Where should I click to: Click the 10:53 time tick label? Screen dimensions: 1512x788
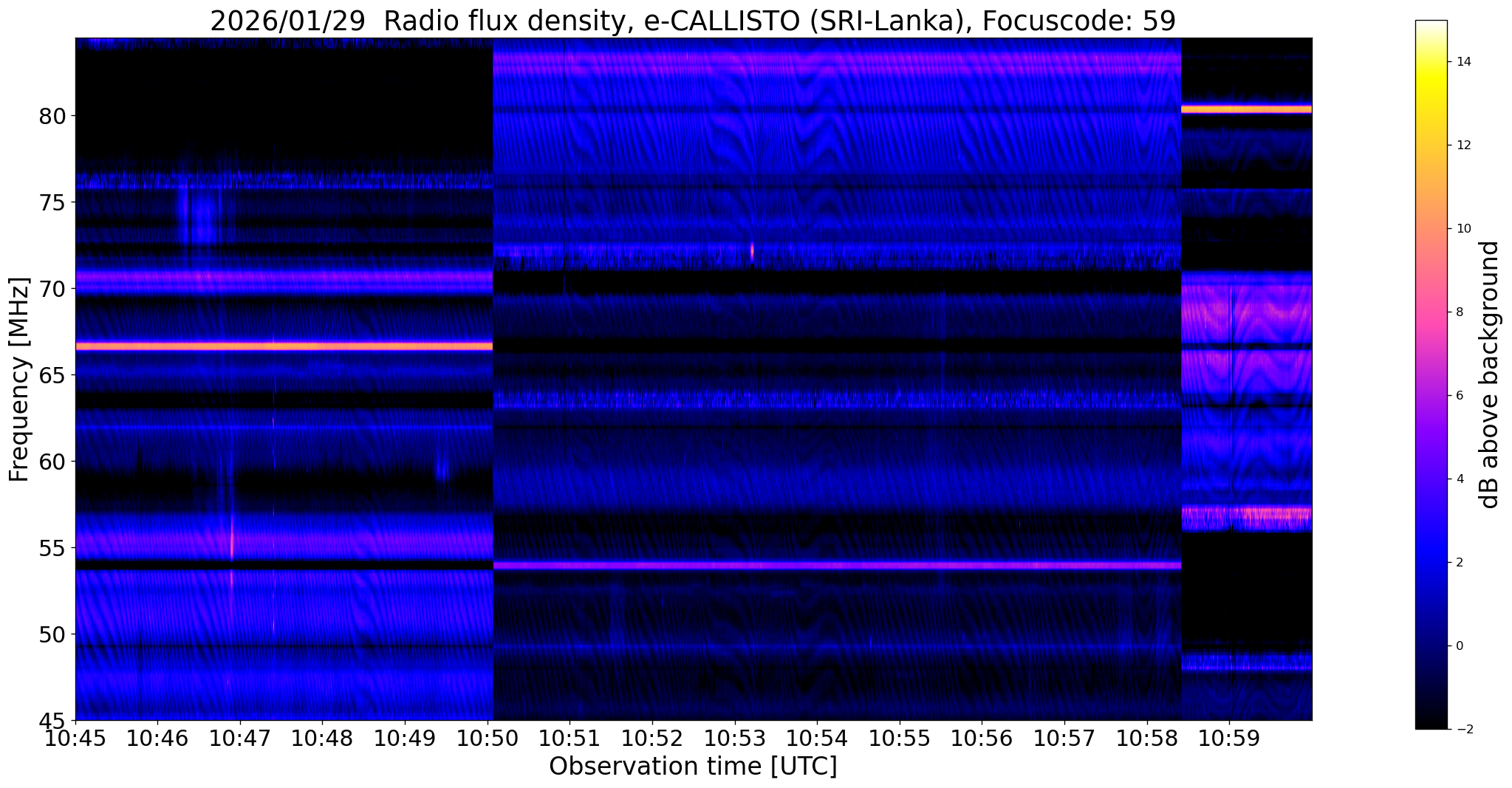click(x=735, y=738)
